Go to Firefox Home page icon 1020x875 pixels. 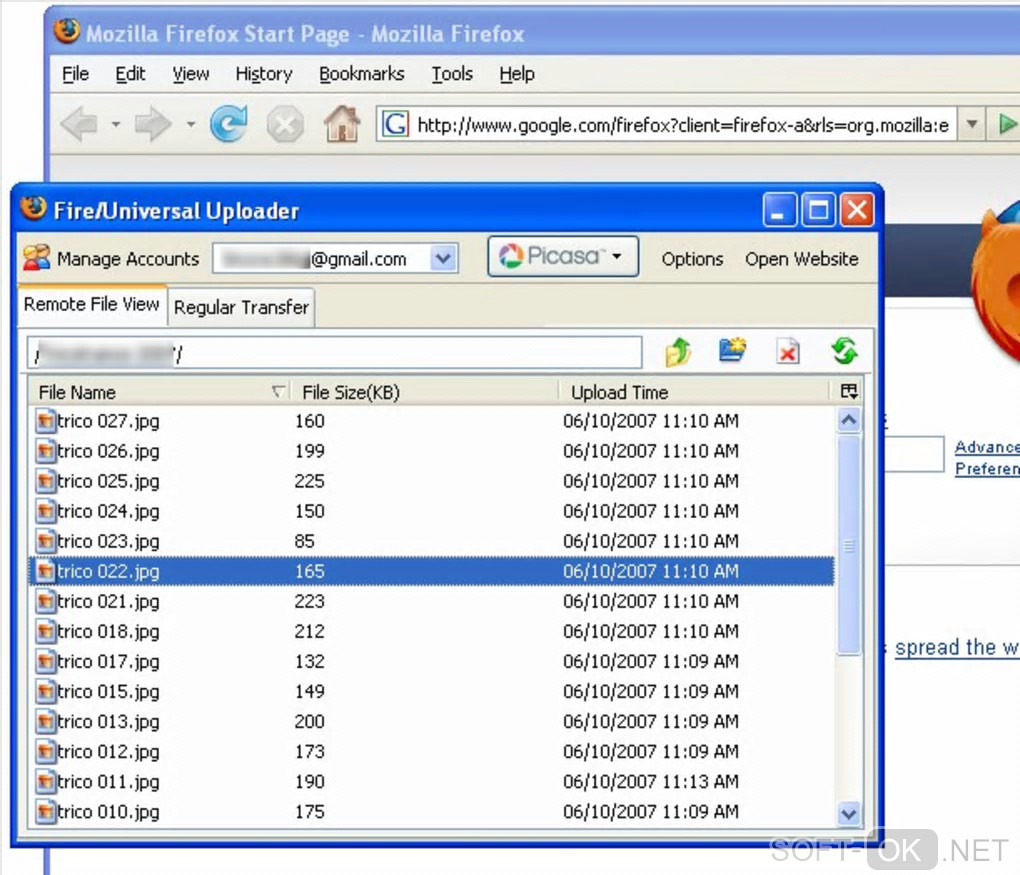[342, 123]
